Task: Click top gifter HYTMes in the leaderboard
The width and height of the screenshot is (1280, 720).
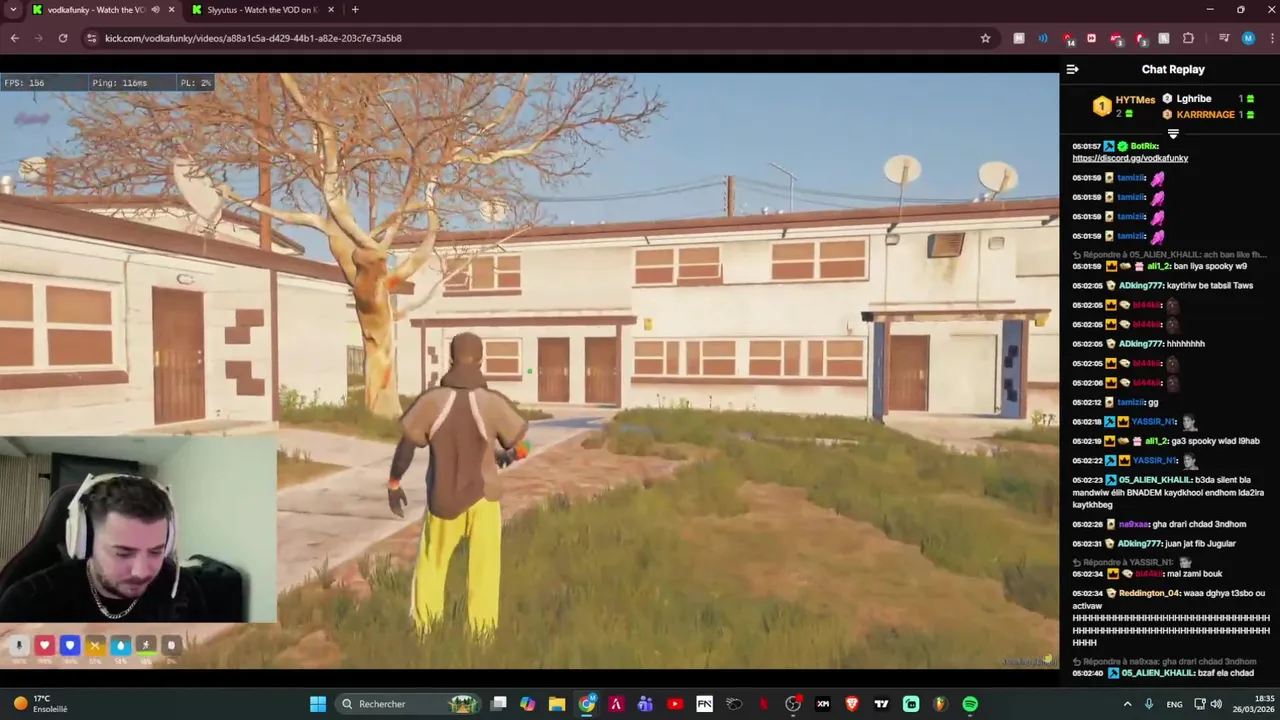Action: 1135,100
